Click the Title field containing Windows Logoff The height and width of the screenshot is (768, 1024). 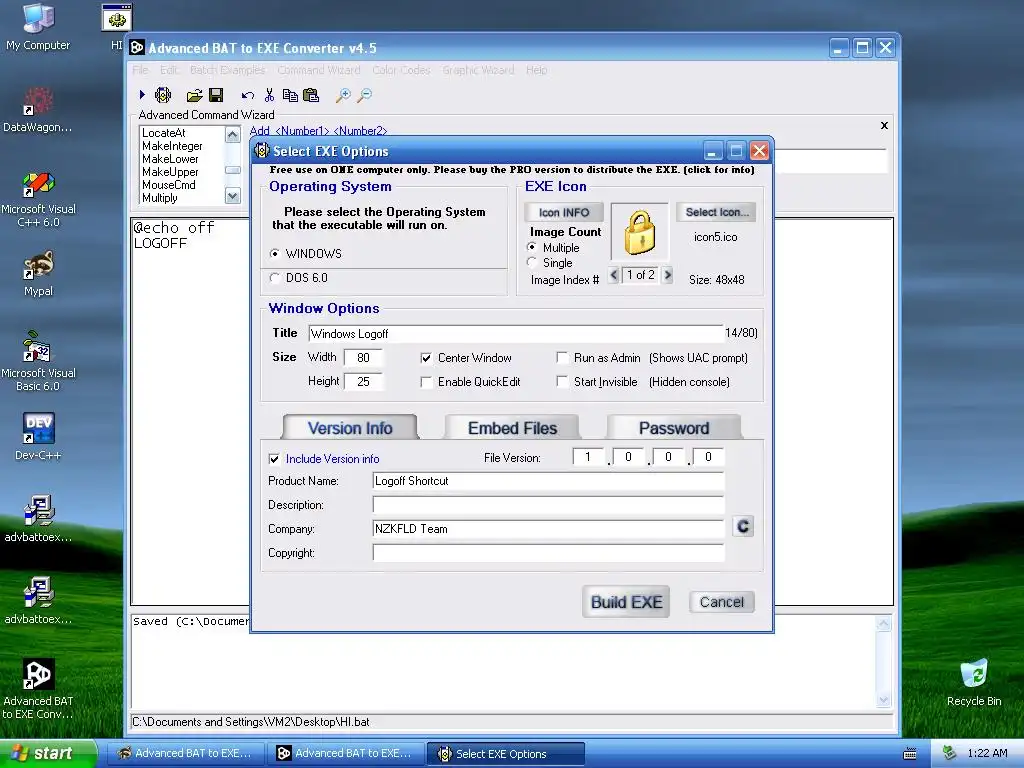click(x=515, y=334)
